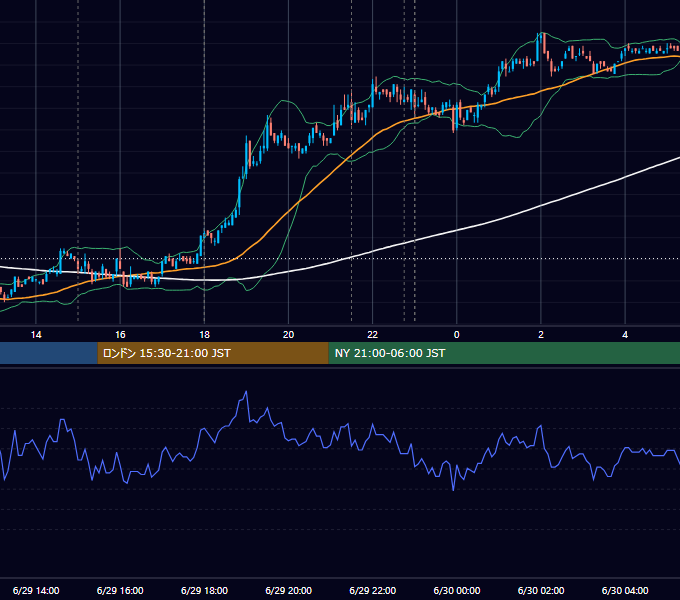Click the 18 hour label on price chart axis
The height and width of the screenshot is (600, 680).
(204, 335)
